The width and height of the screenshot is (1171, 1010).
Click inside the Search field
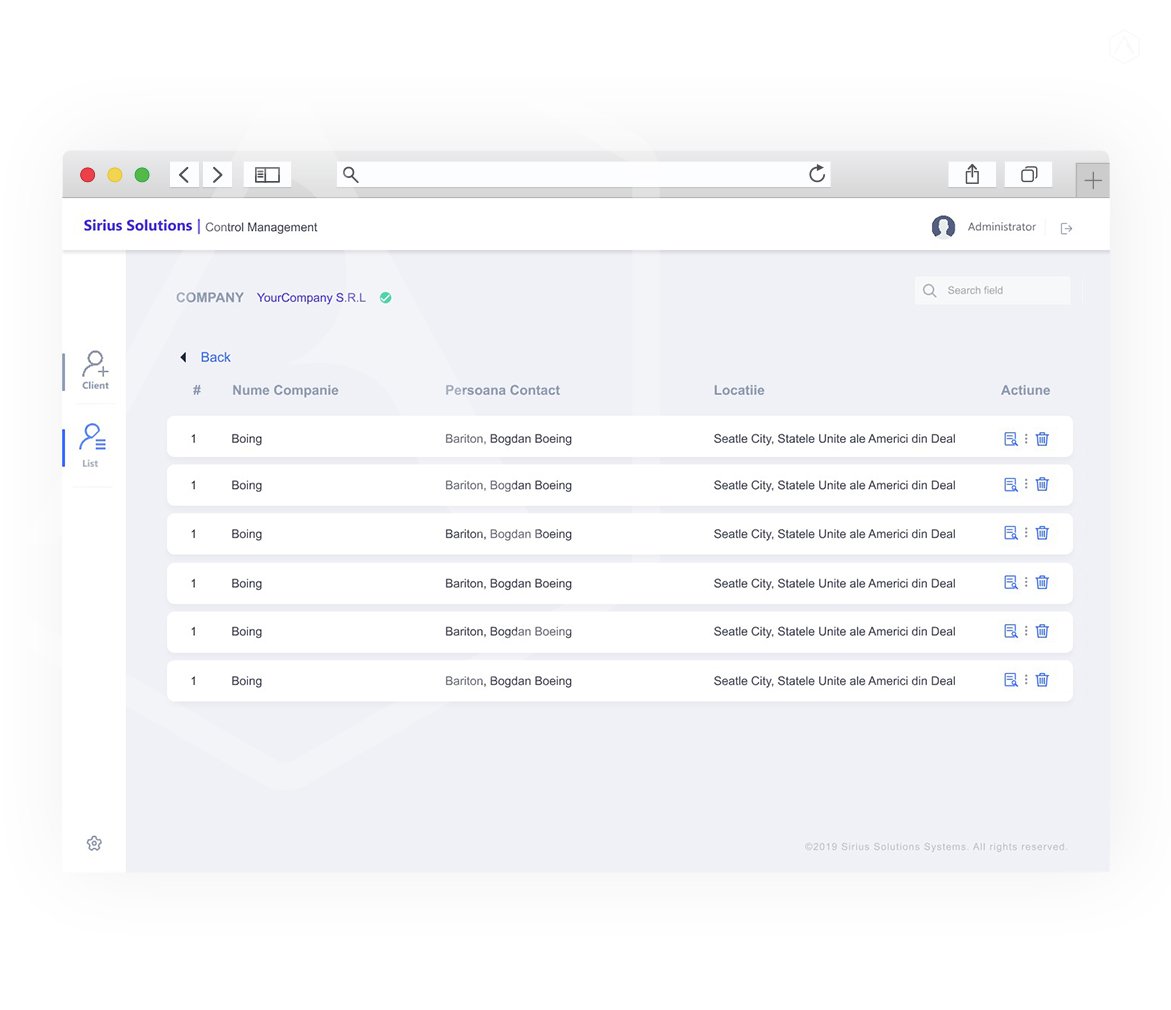click(1000, 290)
